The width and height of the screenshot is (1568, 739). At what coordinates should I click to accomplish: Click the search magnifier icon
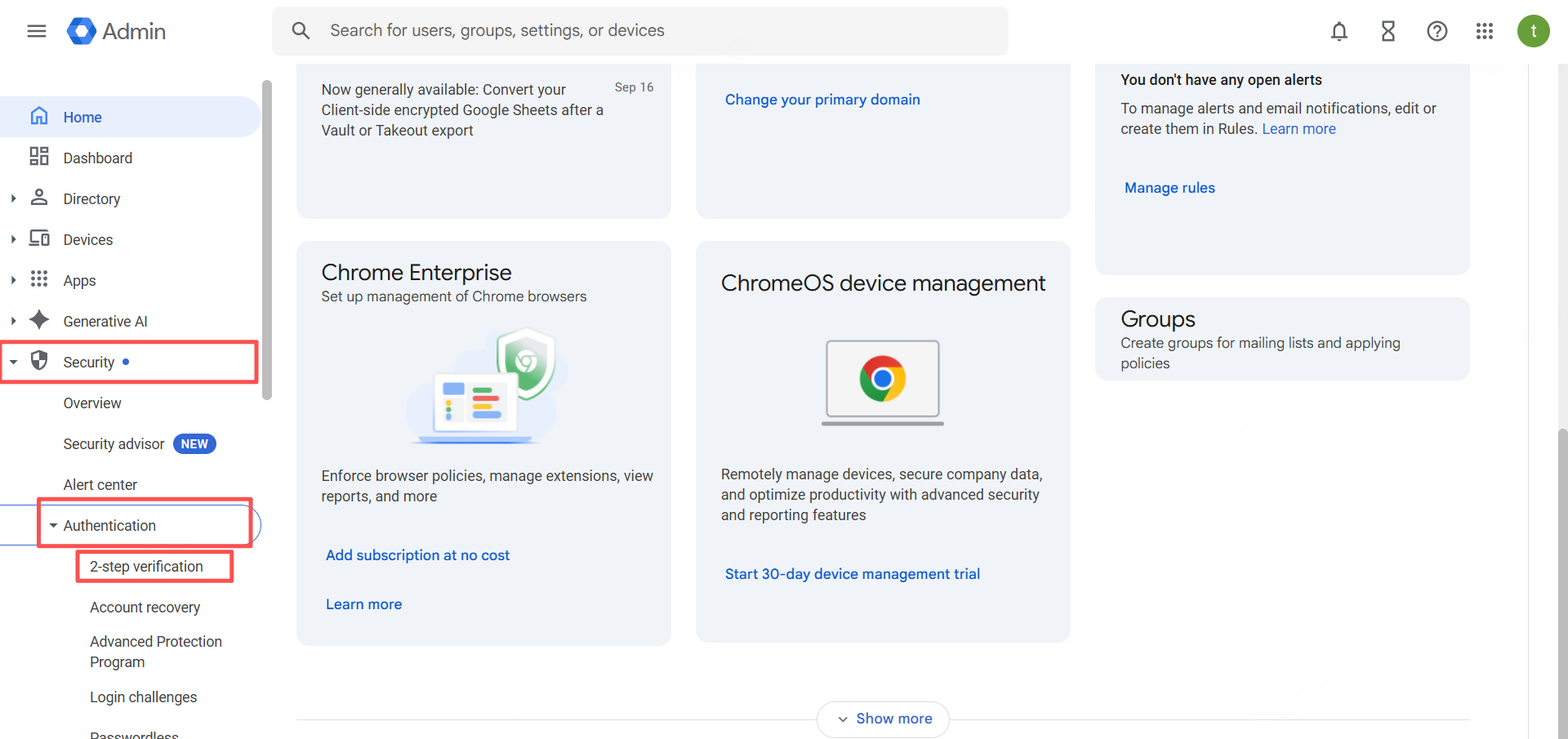point(301,31)
